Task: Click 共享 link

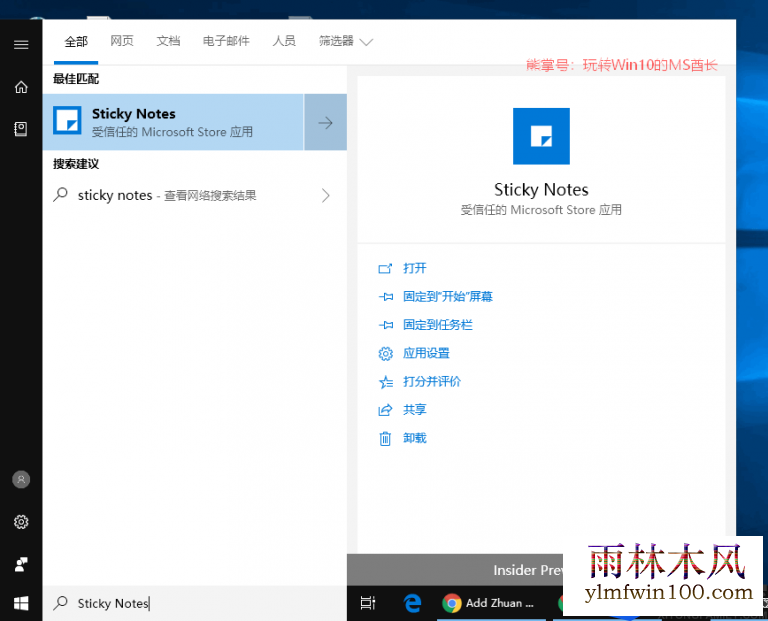Action: [414, 410]
